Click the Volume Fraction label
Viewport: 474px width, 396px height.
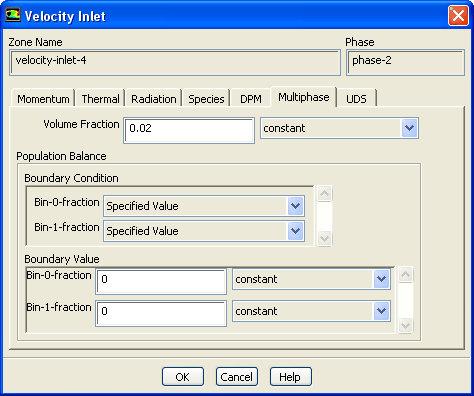click(x=81, y=124)
